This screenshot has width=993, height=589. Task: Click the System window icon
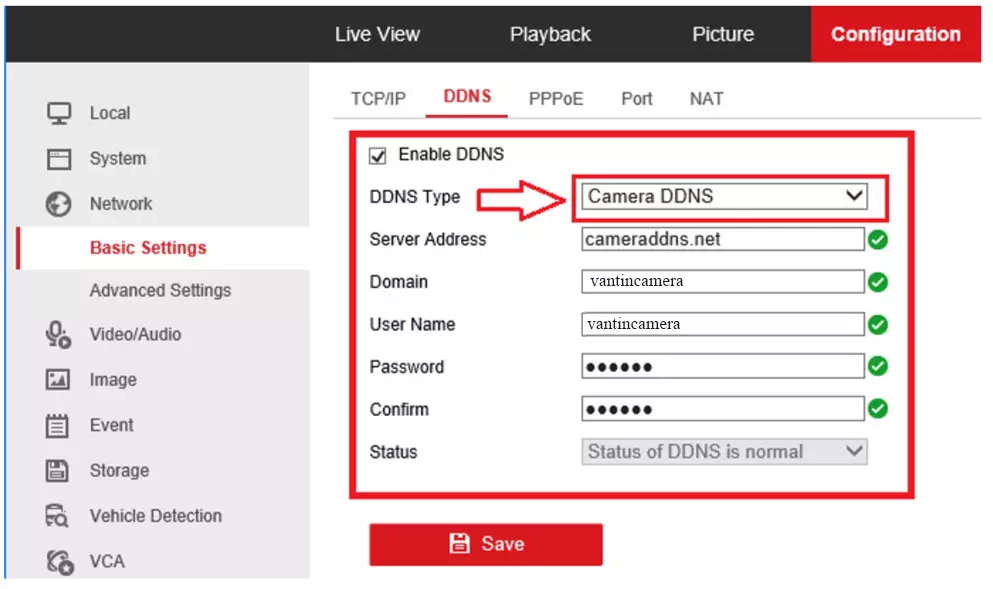tap(59, 159)
